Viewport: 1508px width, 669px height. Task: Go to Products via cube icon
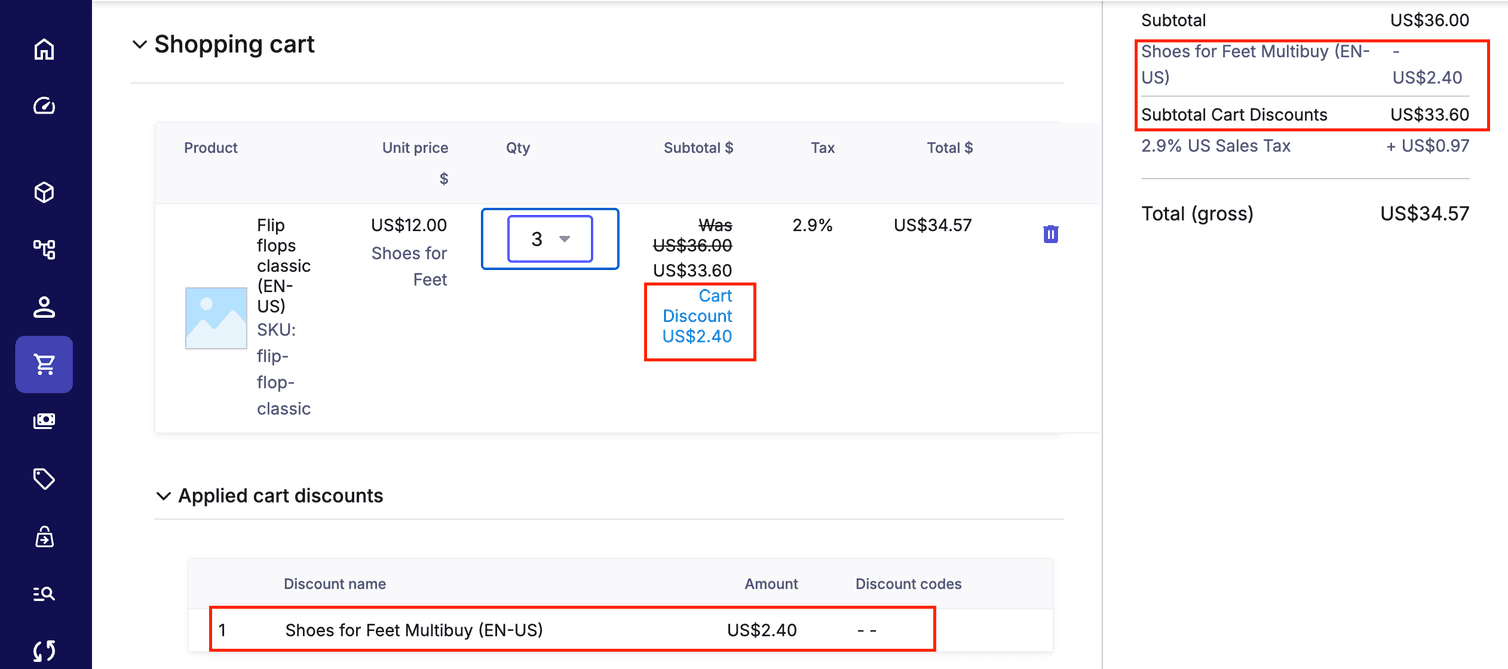(x=44, y=193)
